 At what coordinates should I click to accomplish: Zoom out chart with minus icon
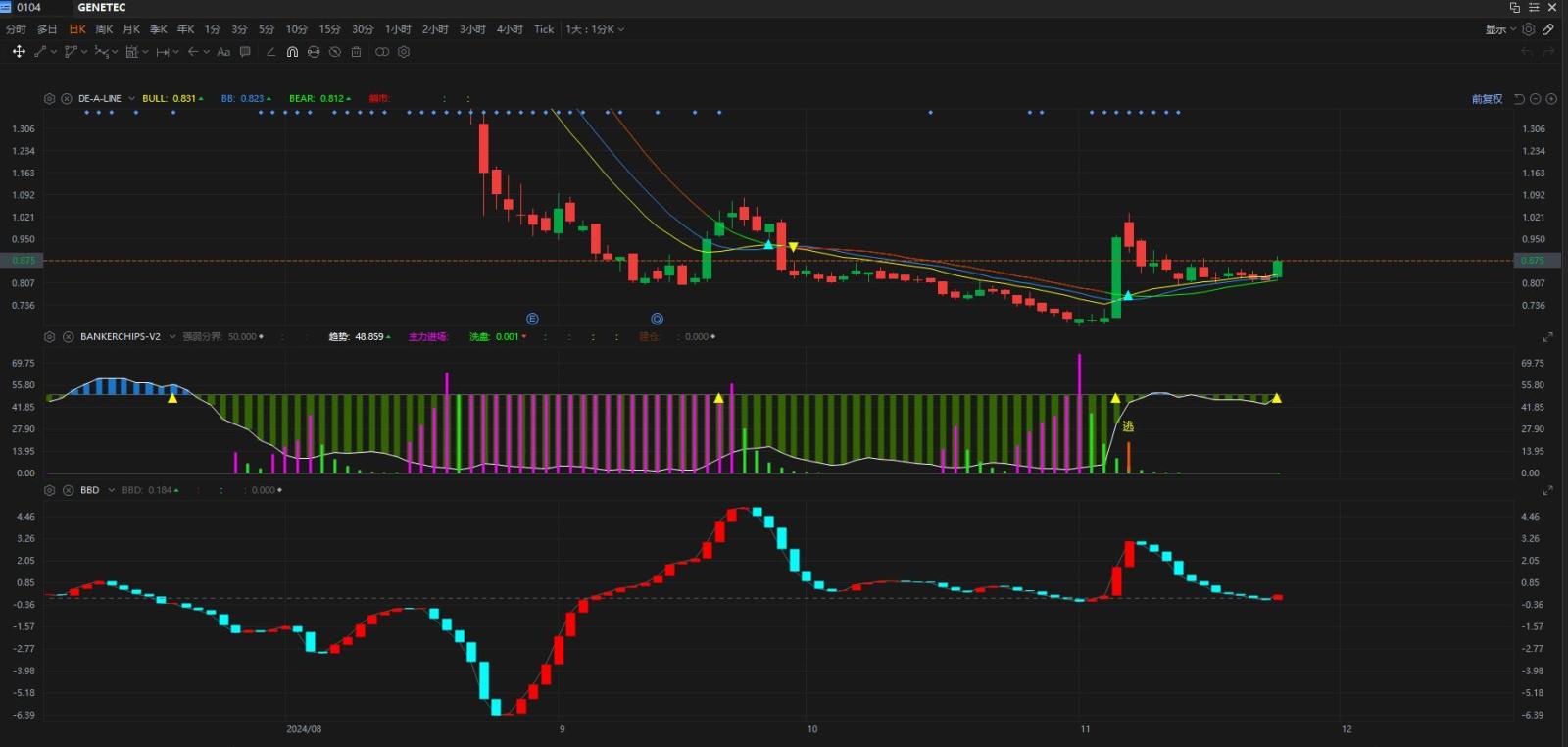[1536, 99]
